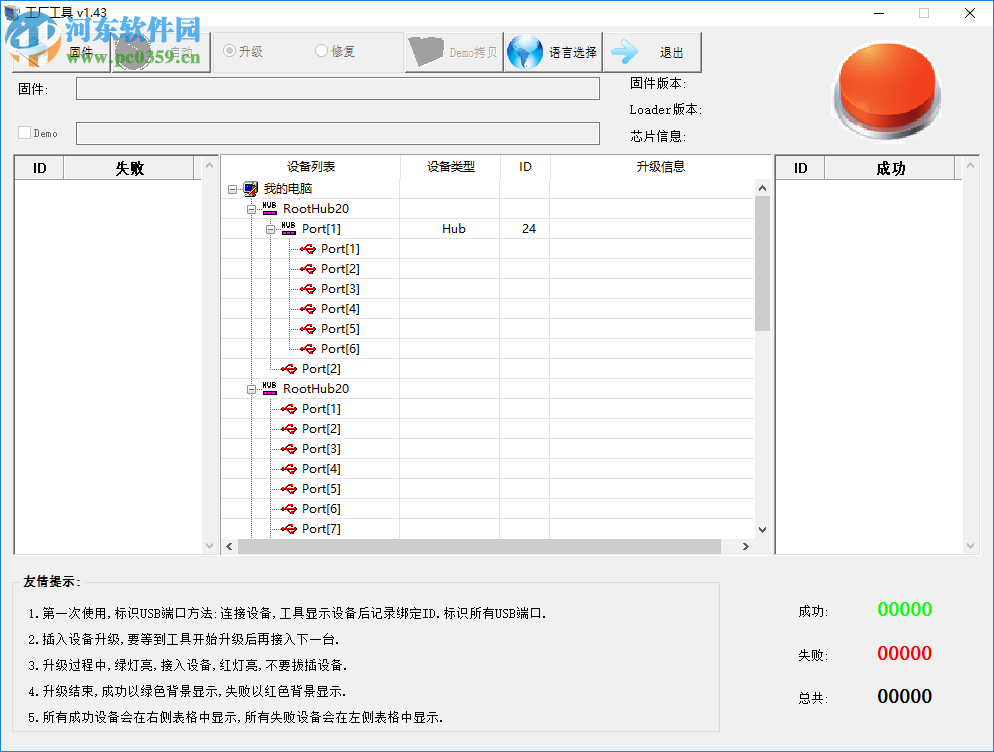
Task: Click USB icon of Port[3] under Hub Port[1]
Action: tap(308, 289)
